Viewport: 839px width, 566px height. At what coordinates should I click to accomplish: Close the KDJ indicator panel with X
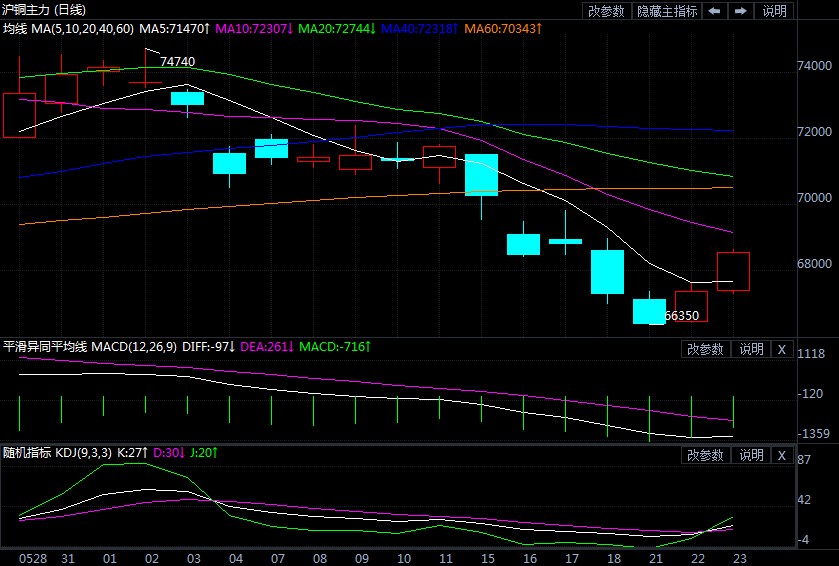point(782,455)
